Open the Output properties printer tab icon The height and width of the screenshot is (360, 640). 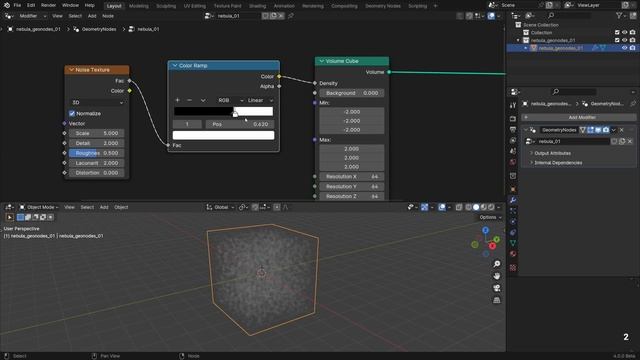coord(513,129)
